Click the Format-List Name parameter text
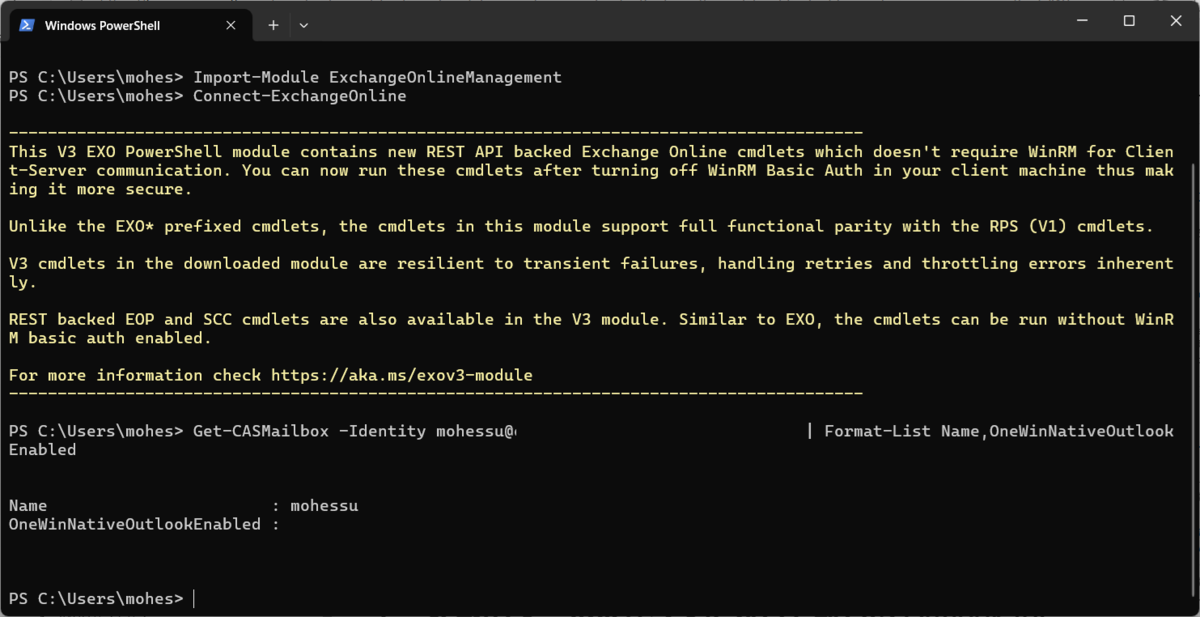The height and width of the screenshot is (617, 1200). (903, 431)
